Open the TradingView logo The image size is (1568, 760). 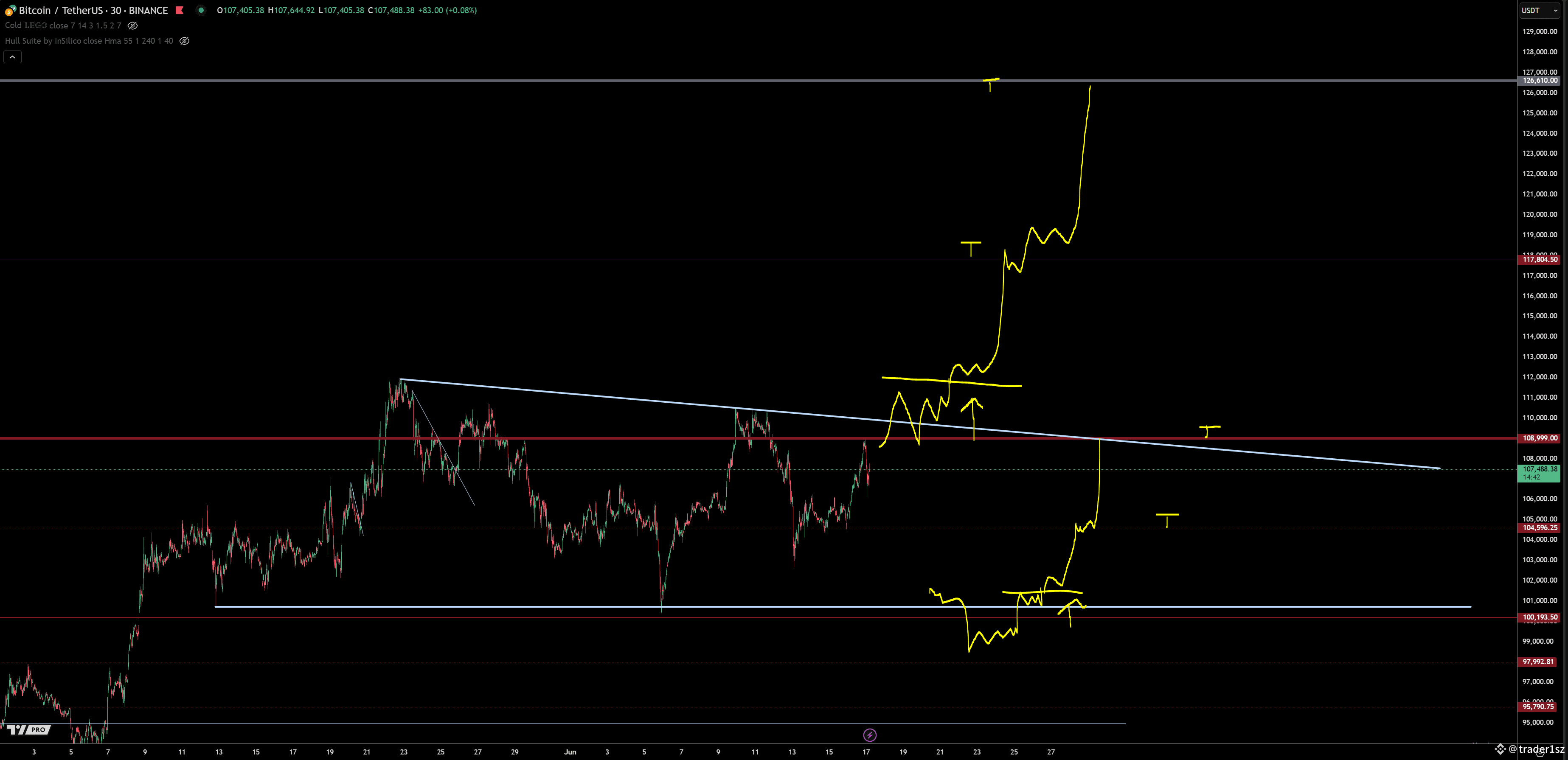tap(28, 729)
